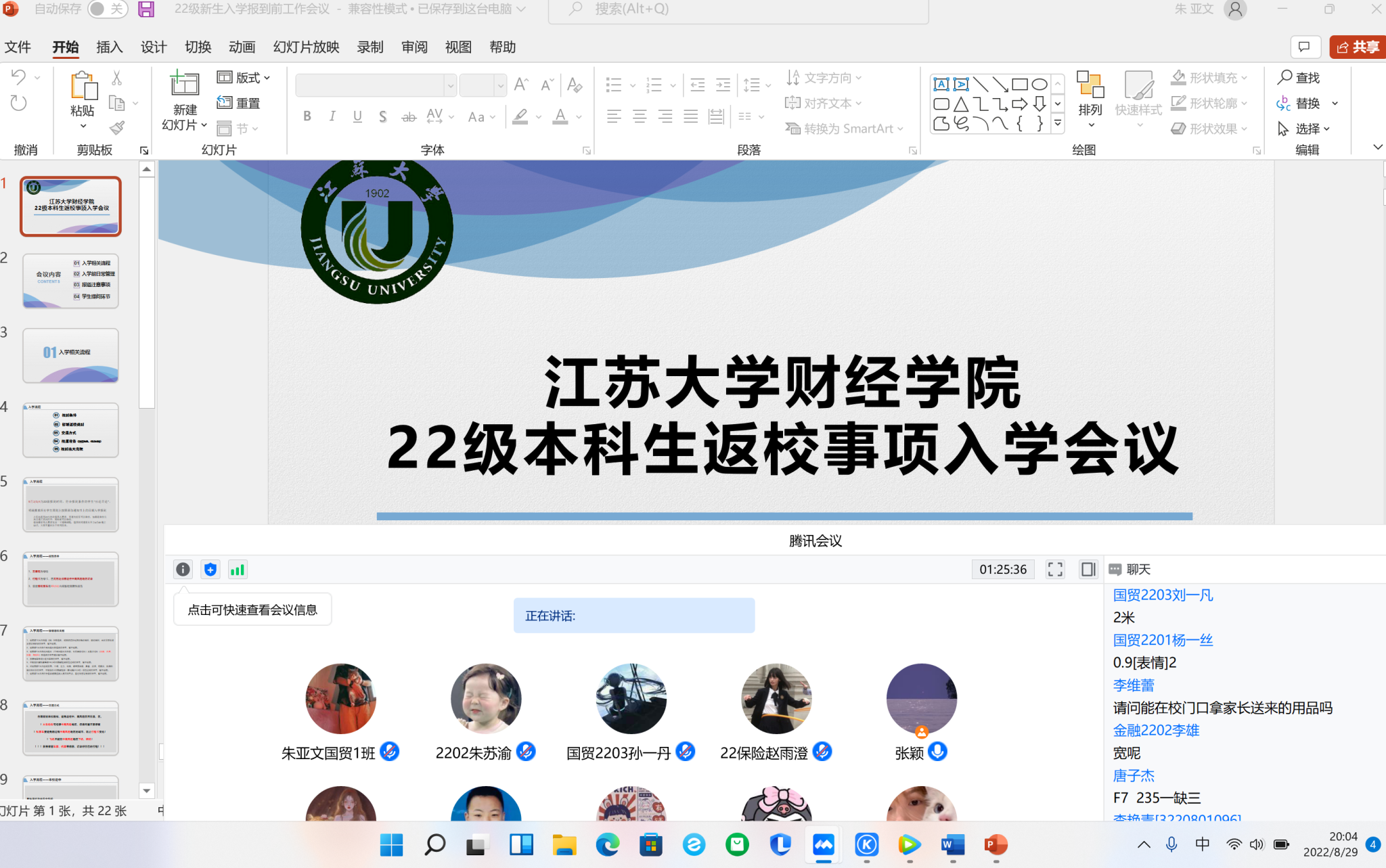This screenshot has width=1386, height=868.
Task: Toggle Bold formatting button
Action: click(307, 116)
